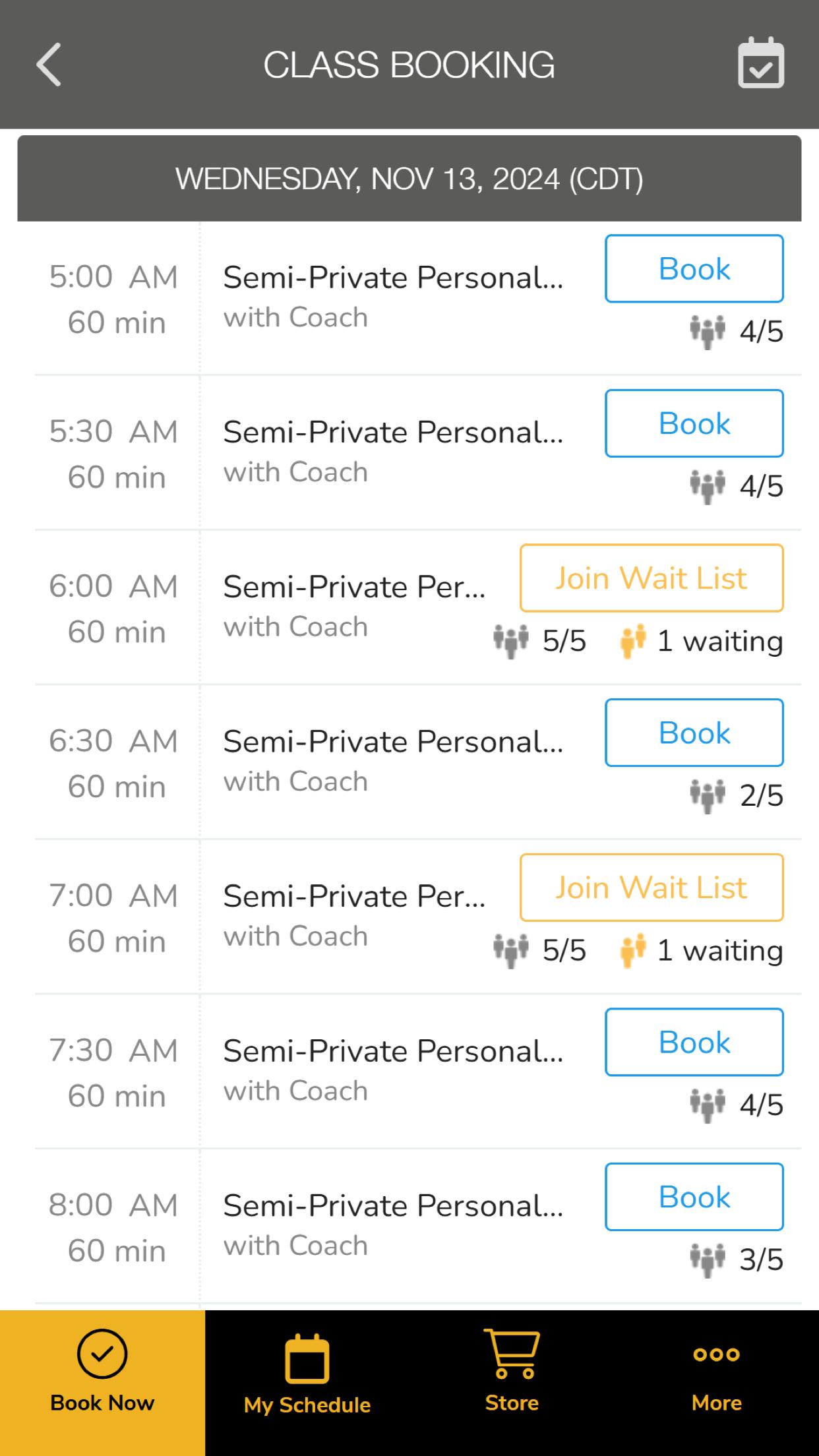Join Wait List for 7:00 AM class
This screenshot has width=819, height=1456.
tap(652, 888)
